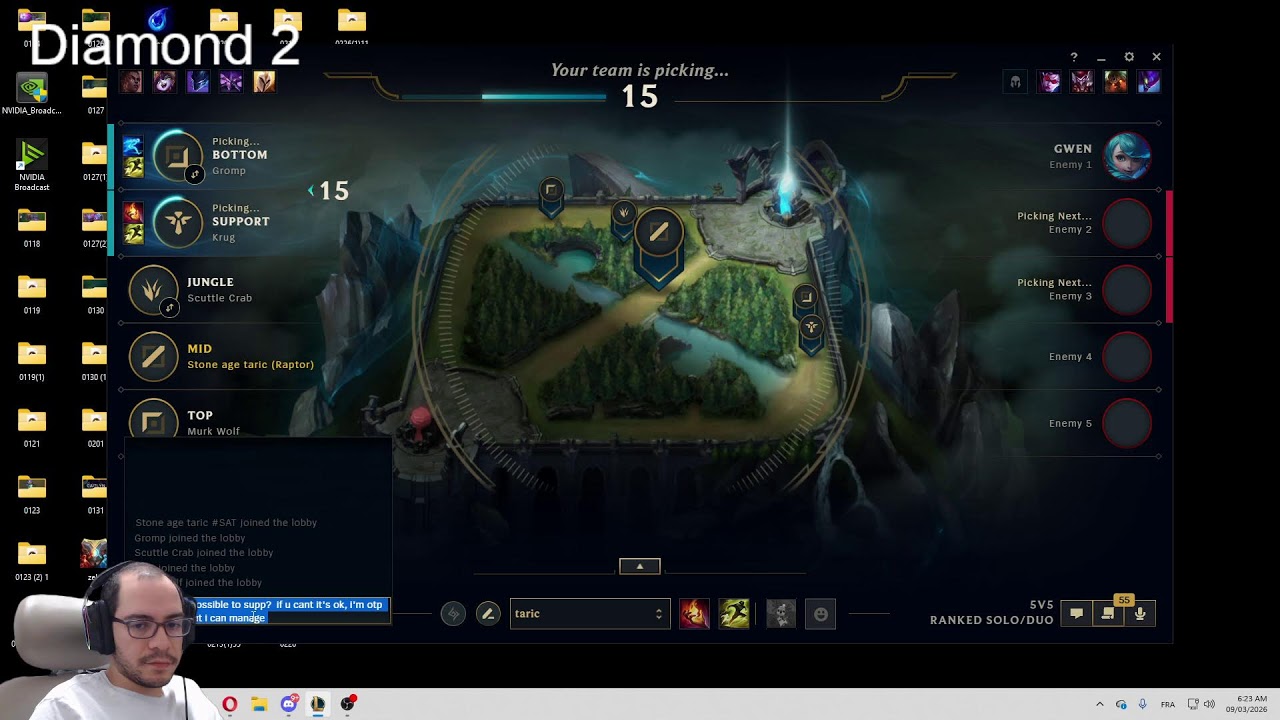Open the chat bubble button at bottom right

[1076, 614]
